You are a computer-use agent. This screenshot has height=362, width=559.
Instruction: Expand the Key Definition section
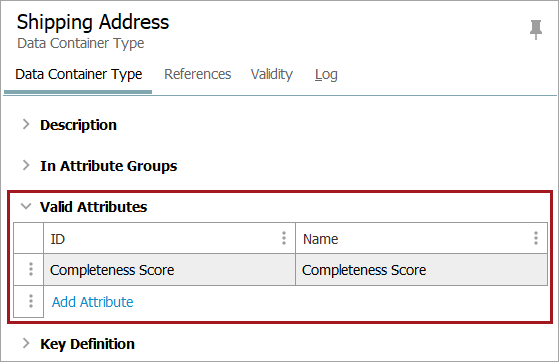tap(26, 343)
